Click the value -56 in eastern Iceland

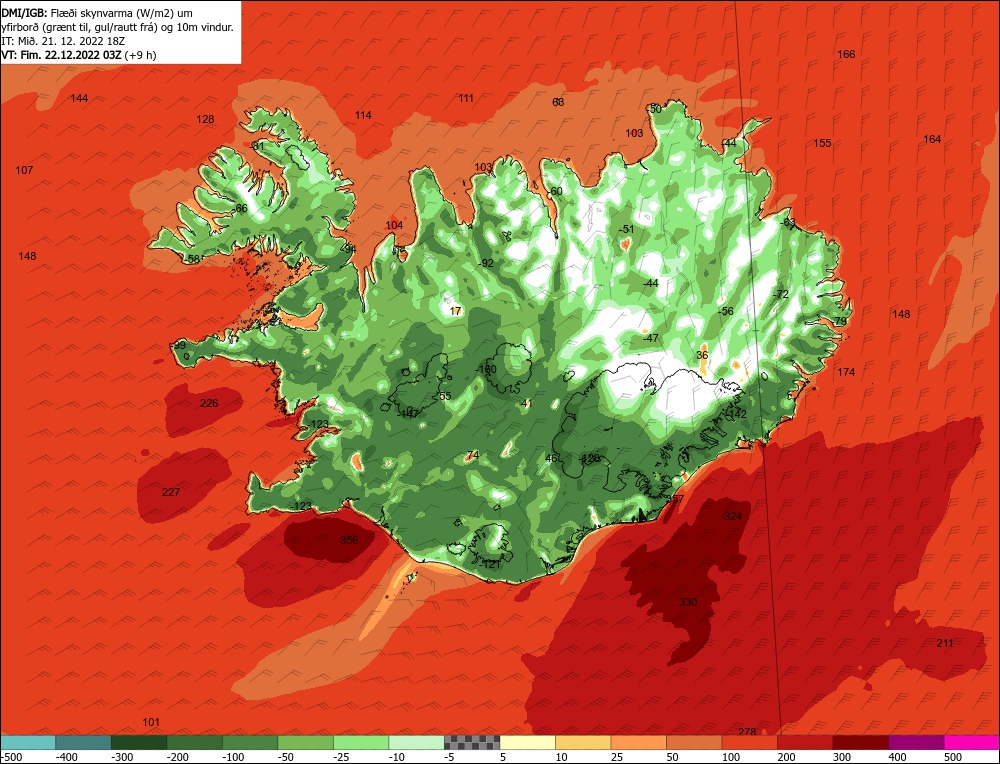726,311
